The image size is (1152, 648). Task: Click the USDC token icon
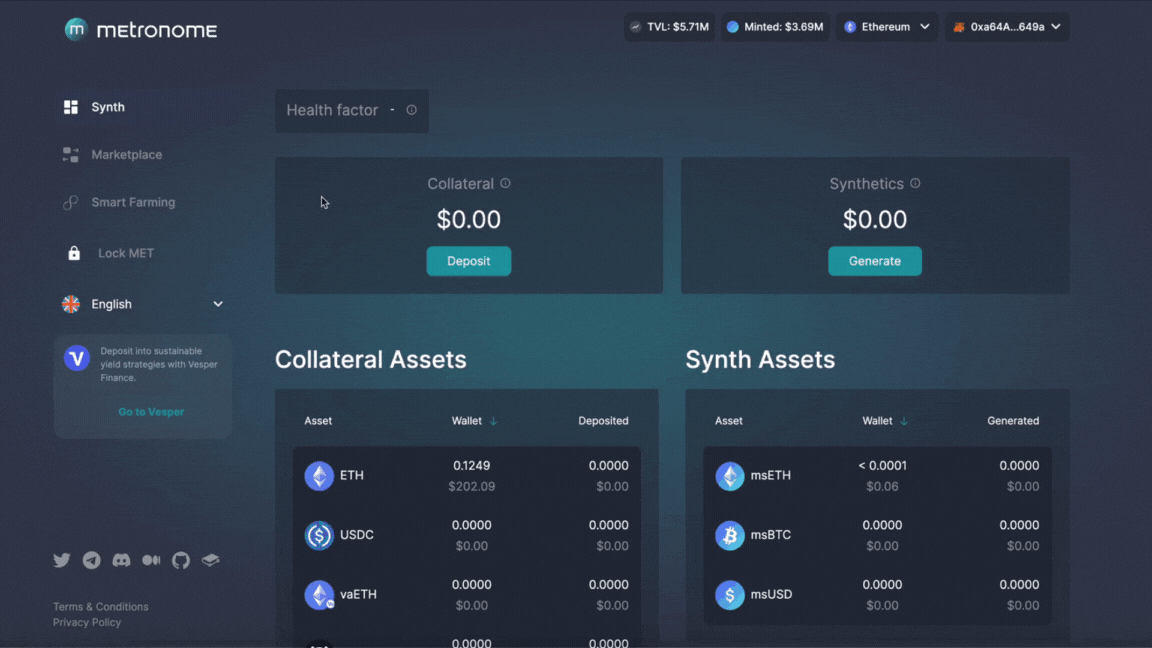319,536
